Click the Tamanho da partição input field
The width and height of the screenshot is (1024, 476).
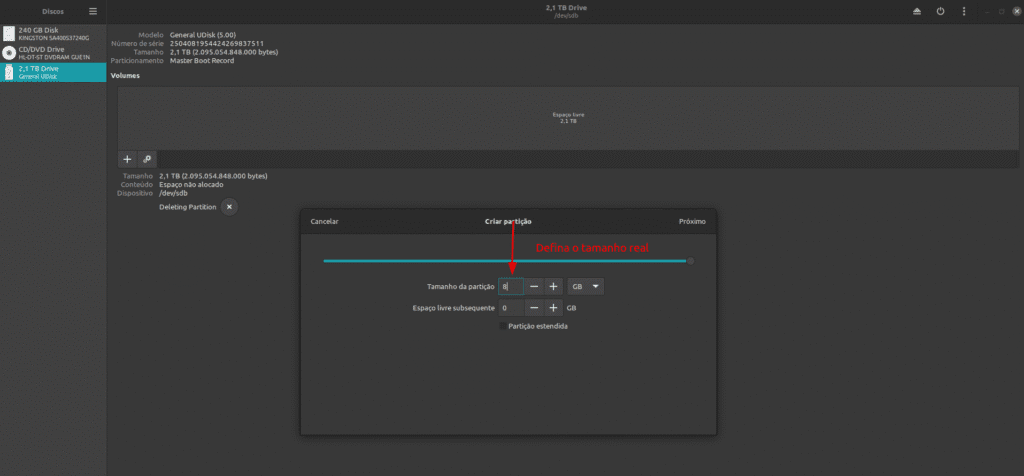coord(511,287)
